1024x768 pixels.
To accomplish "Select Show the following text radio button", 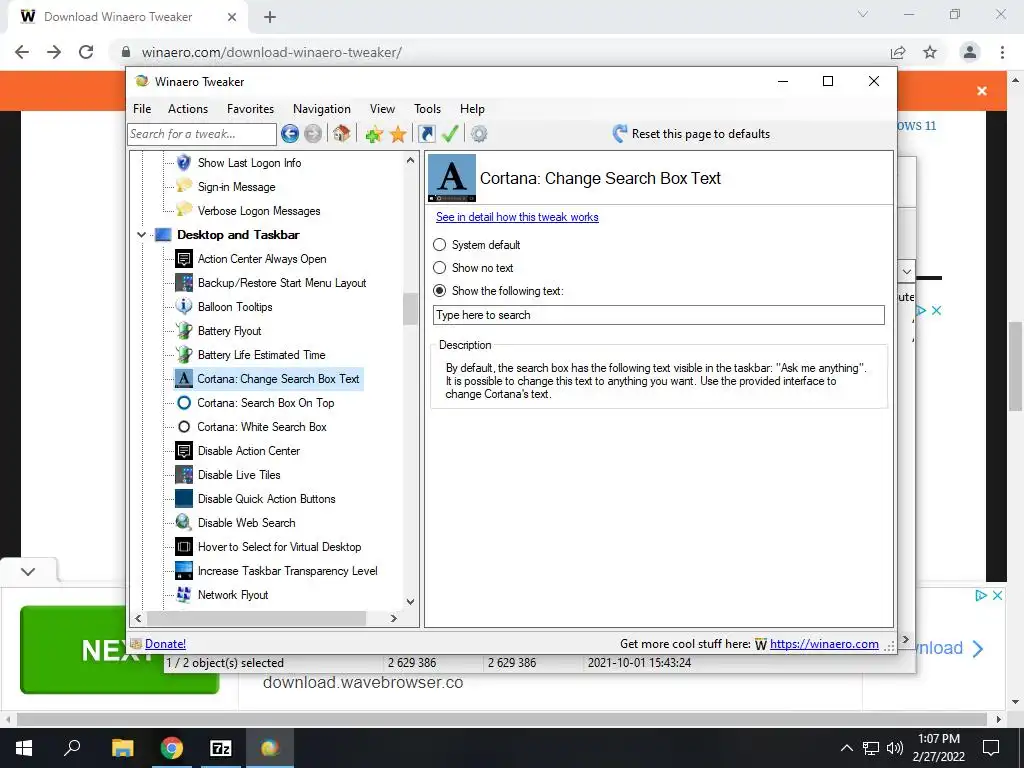I will click(440, 291).
